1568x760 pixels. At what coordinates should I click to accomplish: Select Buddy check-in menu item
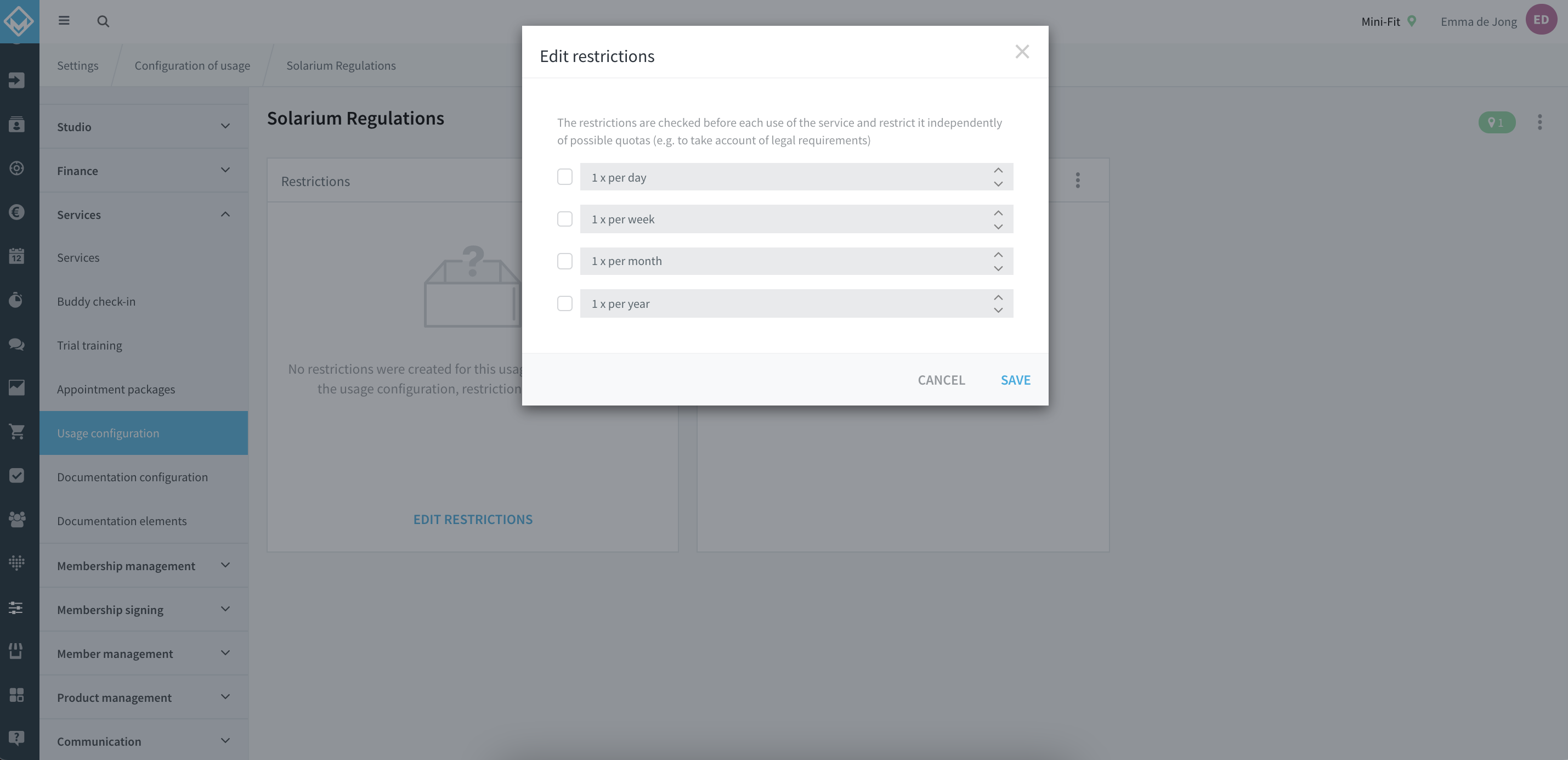(x=96, y=301)
